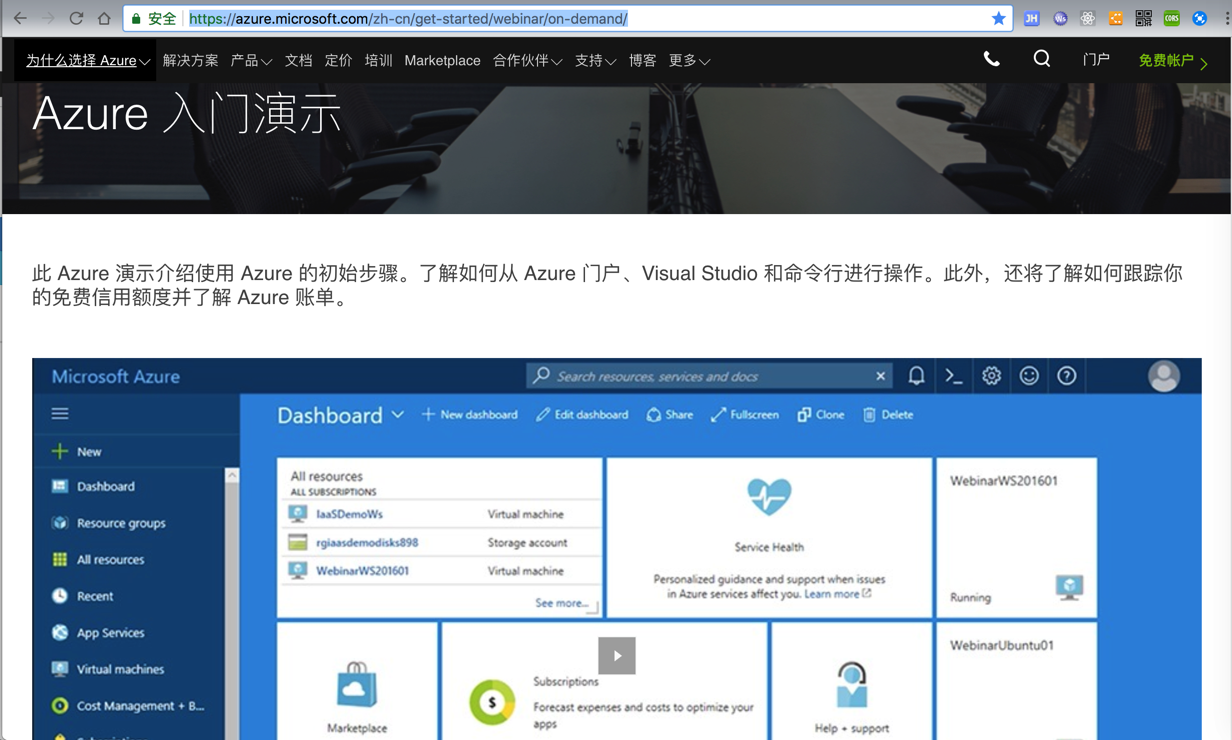Screen dimensions: 1232x740
Task: Open Azure notifications bell
Action: 916,376
